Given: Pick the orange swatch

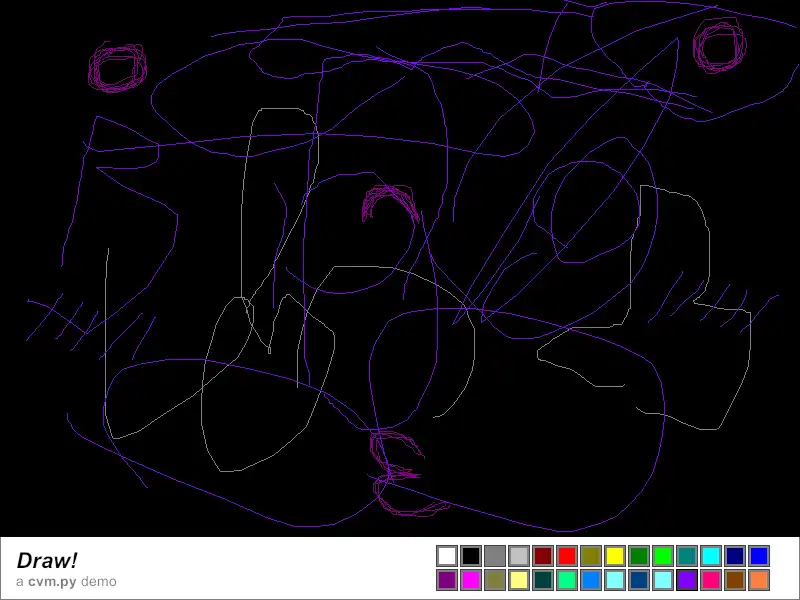Looking at the screenshot, I should (x=759, y=580).
